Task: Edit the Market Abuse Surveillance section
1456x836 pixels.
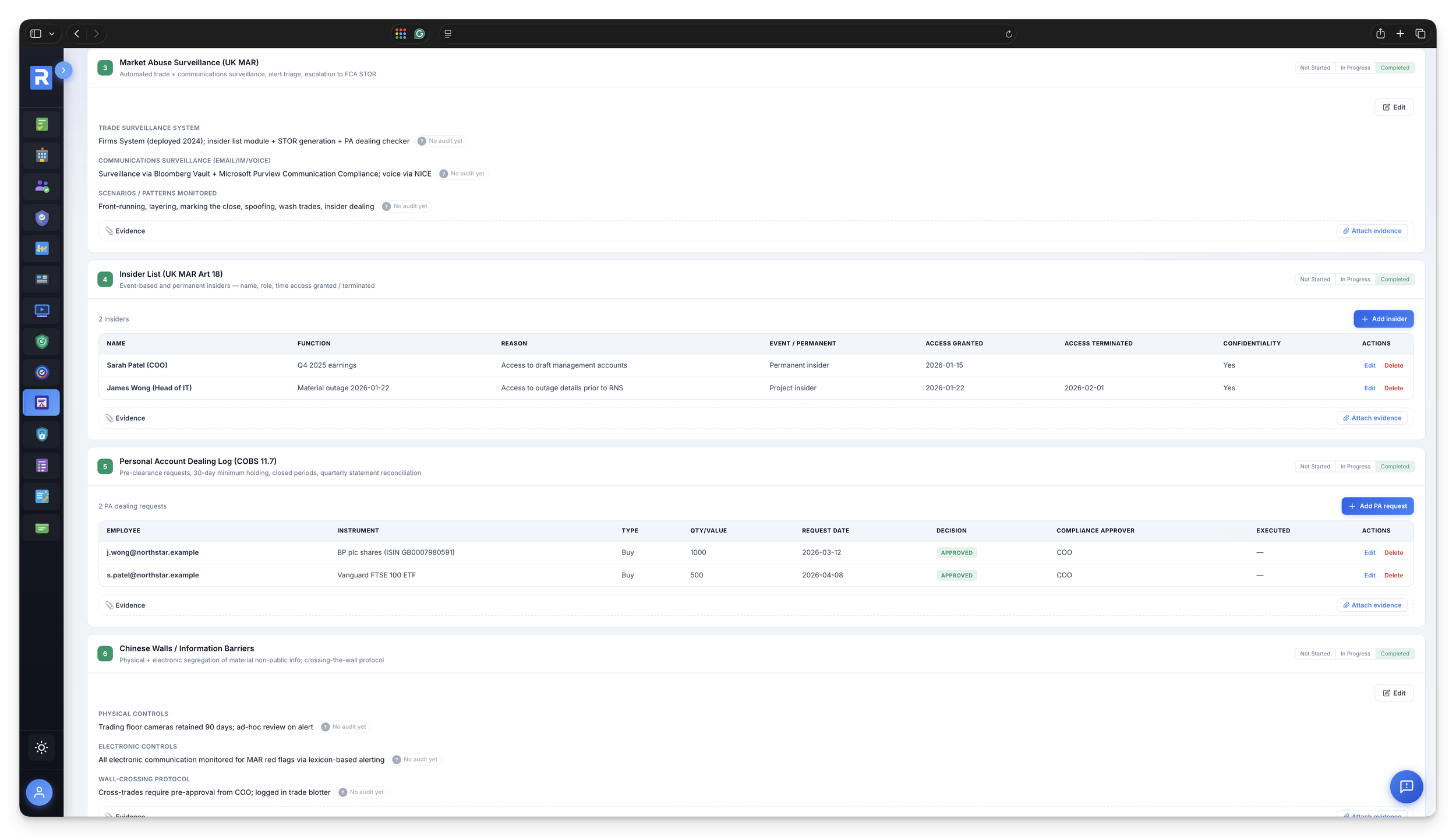Action: coord(1394,107)
